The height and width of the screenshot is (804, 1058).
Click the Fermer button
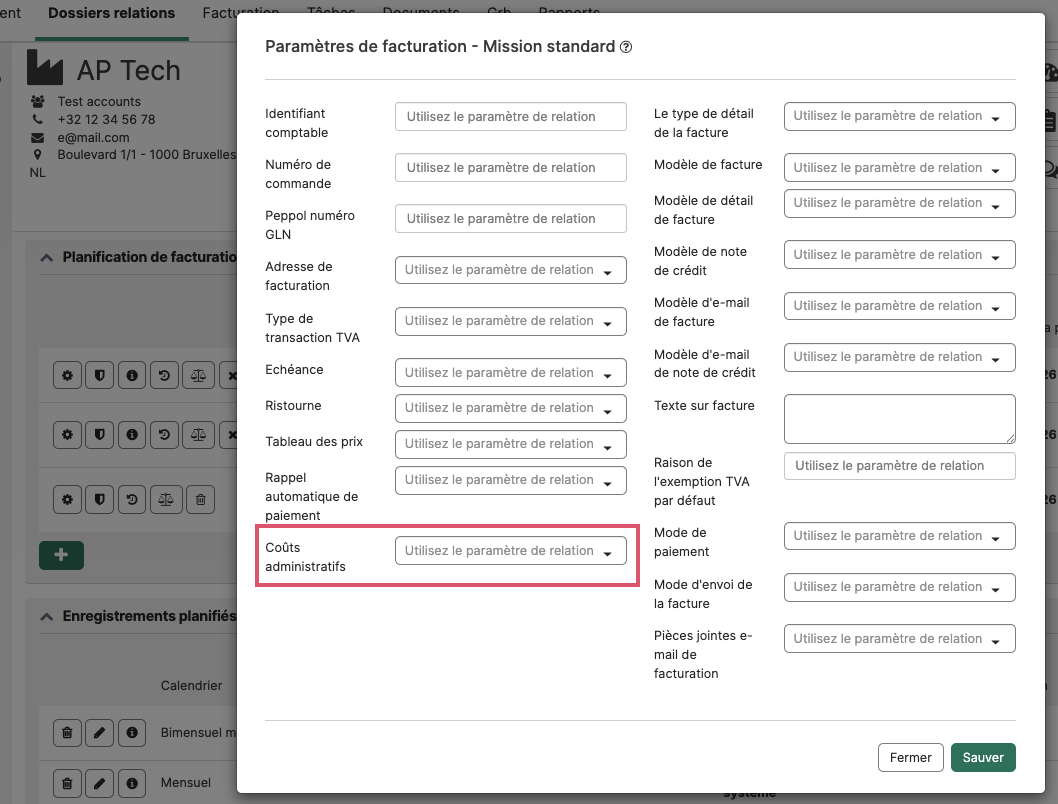(x=910, y=757)
